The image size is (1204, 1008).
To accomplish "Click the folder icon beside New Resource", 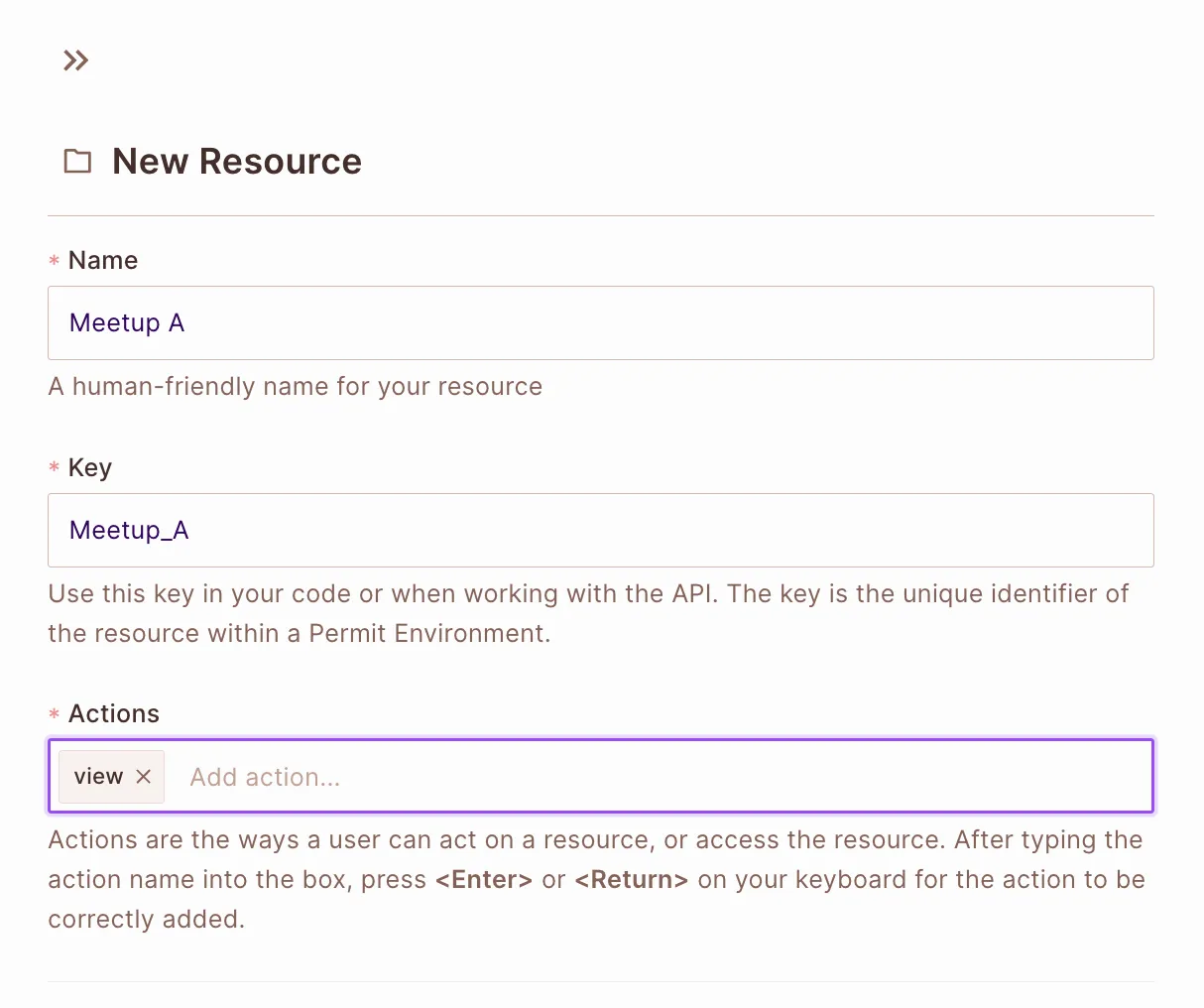I will click(77, 161).
